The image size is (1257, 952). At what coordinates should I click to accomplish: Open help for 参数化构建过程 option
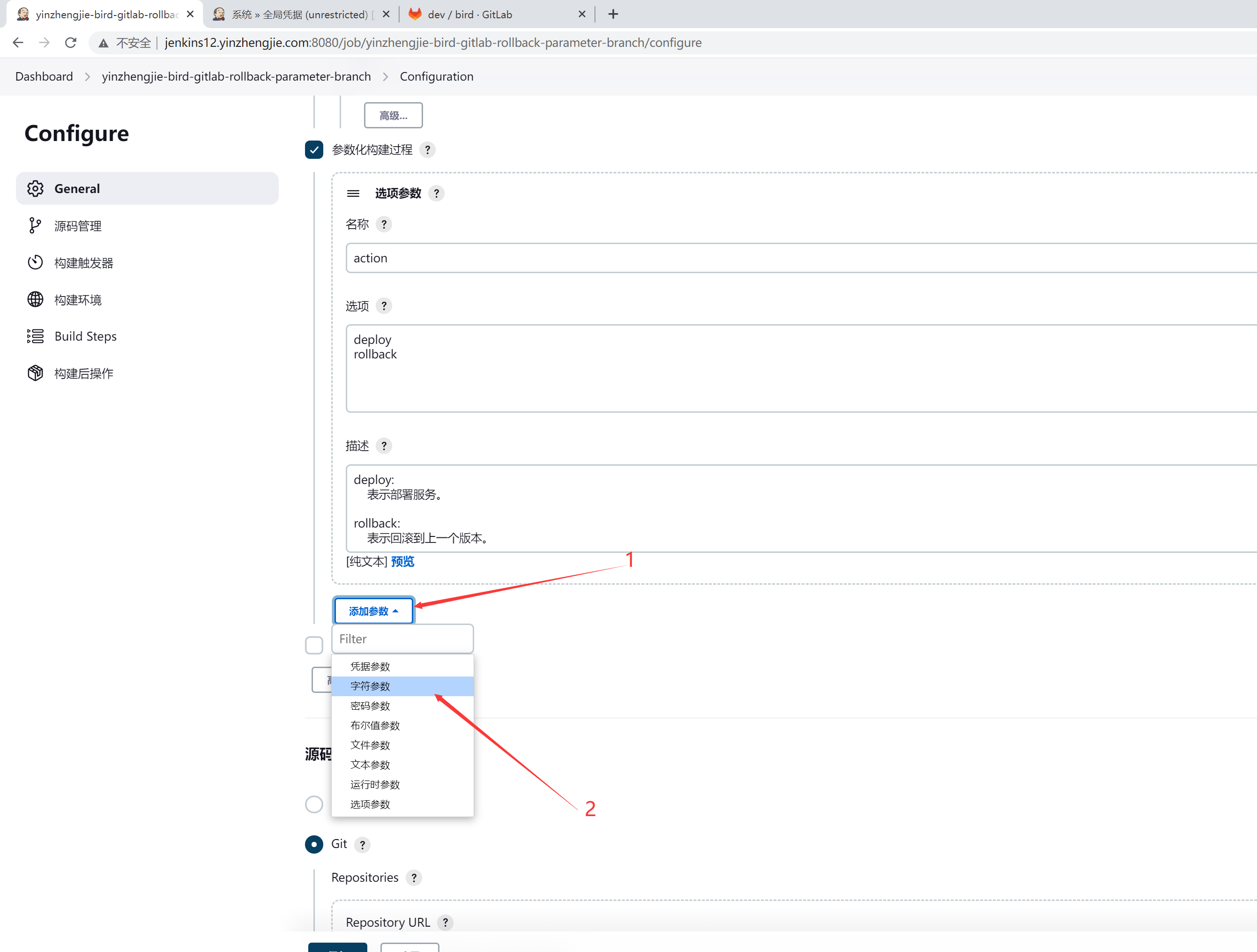[x=427, y=150]
